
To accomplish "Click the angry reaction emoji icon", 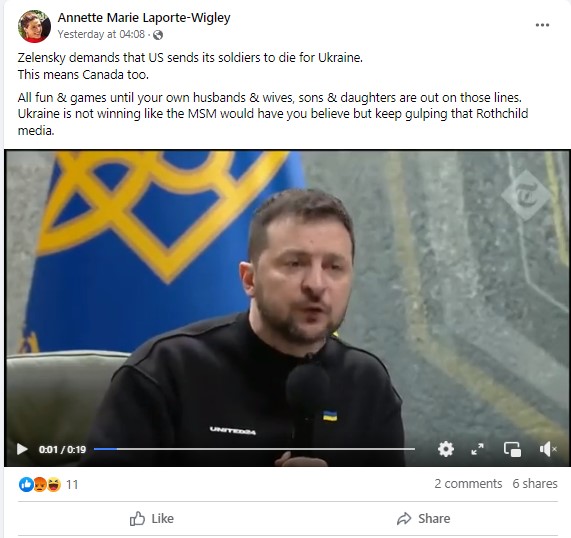I will [x=40, y=484].
